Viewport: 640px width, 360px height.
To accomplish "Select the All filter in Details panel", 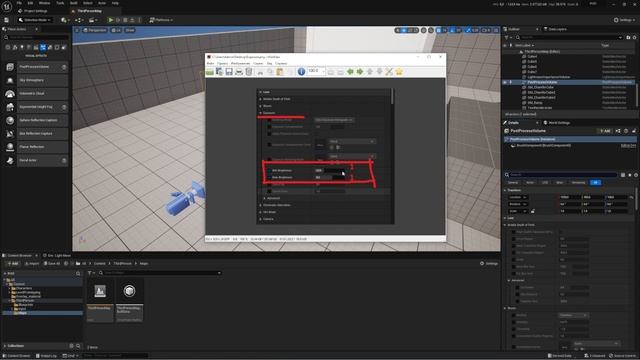I will 596,182.
